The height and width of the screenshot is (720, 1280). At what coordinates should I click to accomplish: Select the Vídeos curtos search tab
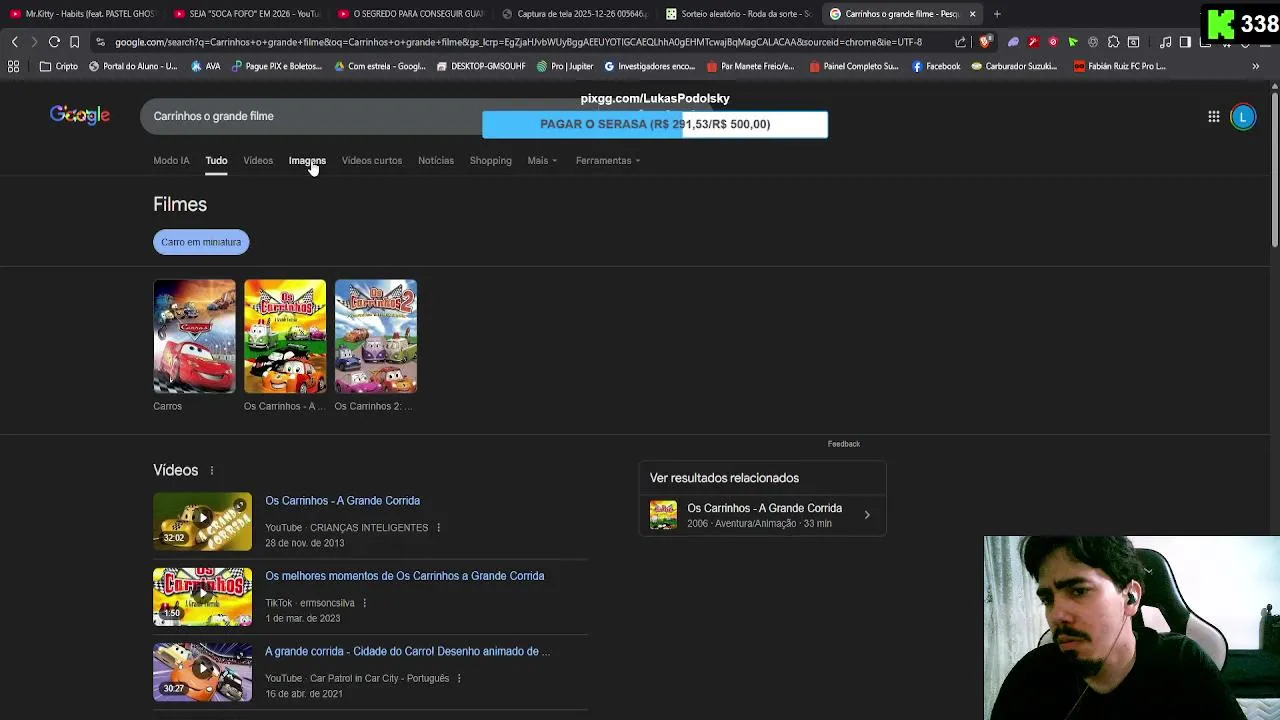pos(372,160)
